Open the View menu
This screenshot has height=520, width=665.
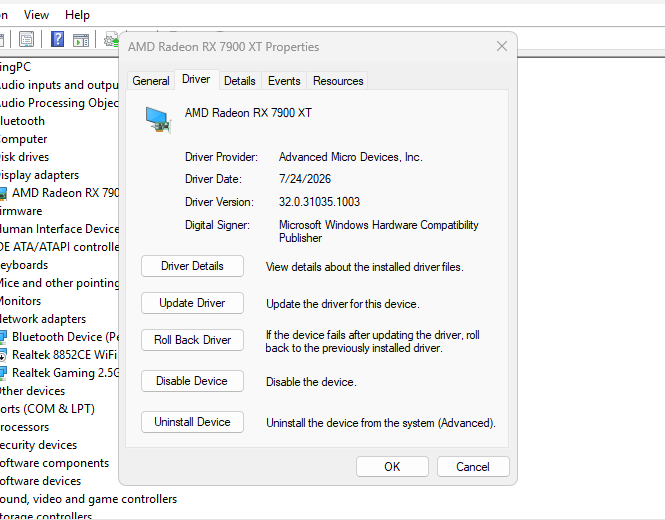(x=36, y=15)
